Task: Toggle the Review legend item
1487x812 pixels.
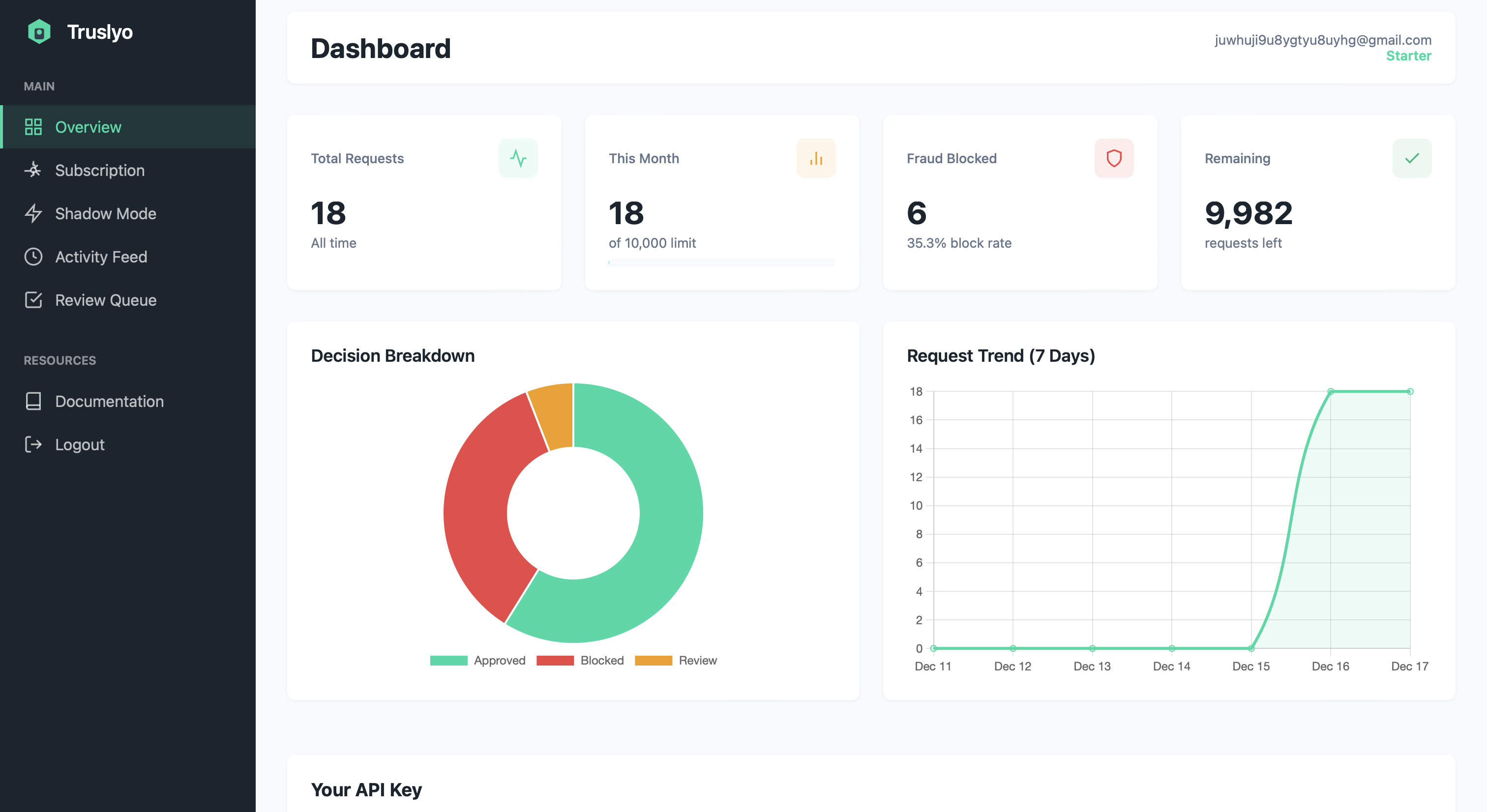Action: click(676, 660)
